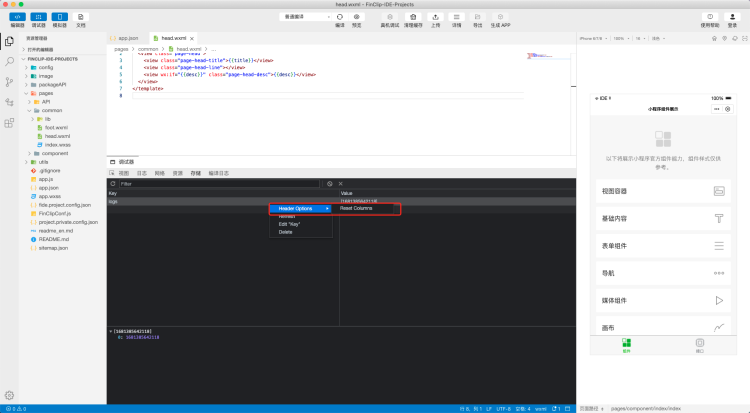Open 基础内容 list item in simulator
The height and width of the screenshot is (413, 750).
[663, 218]
